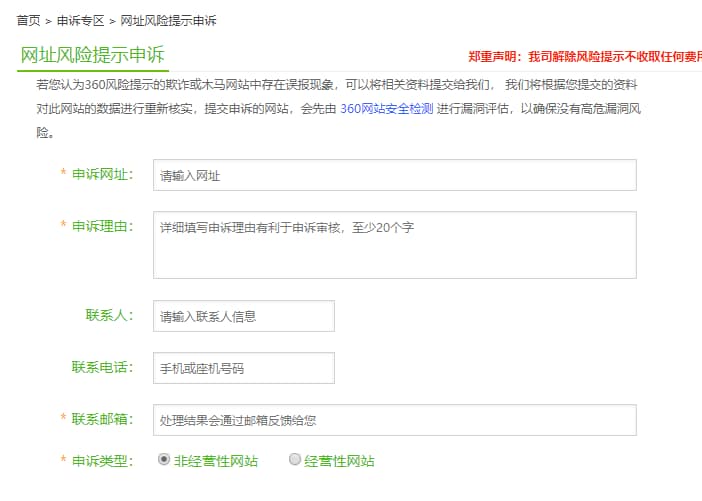702x501 pixels.
Task: Select the 经营性网站 radio button
Action: 294,460
